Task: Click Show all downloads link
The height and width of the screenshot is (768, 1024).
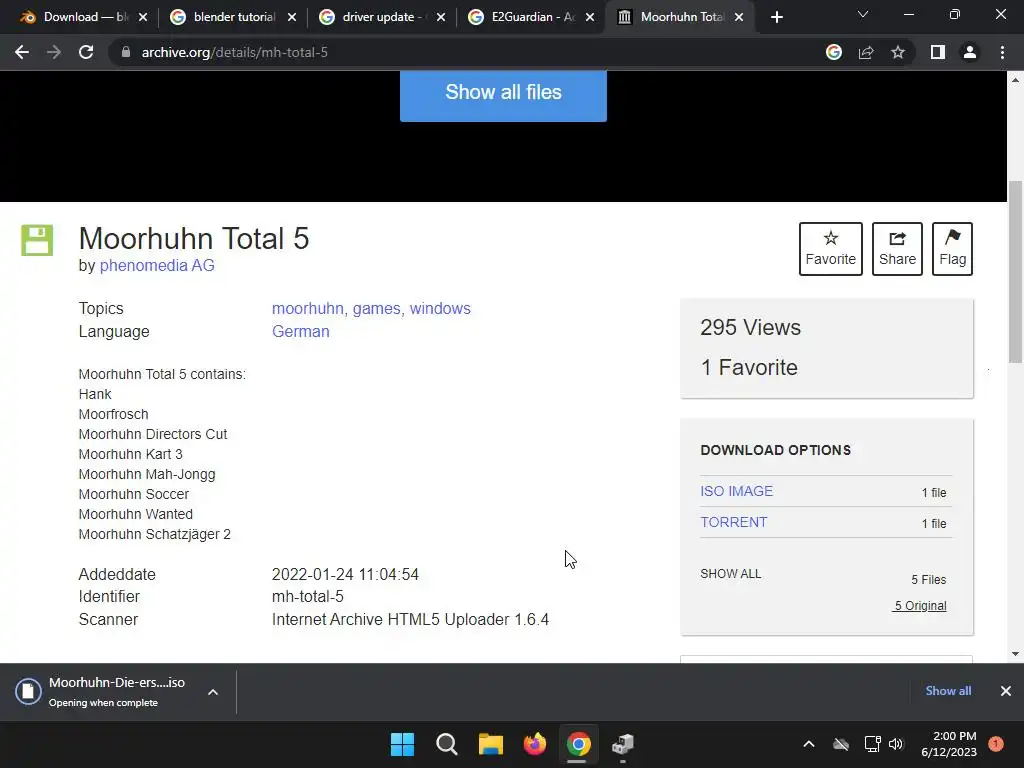Action: [948, 691]
